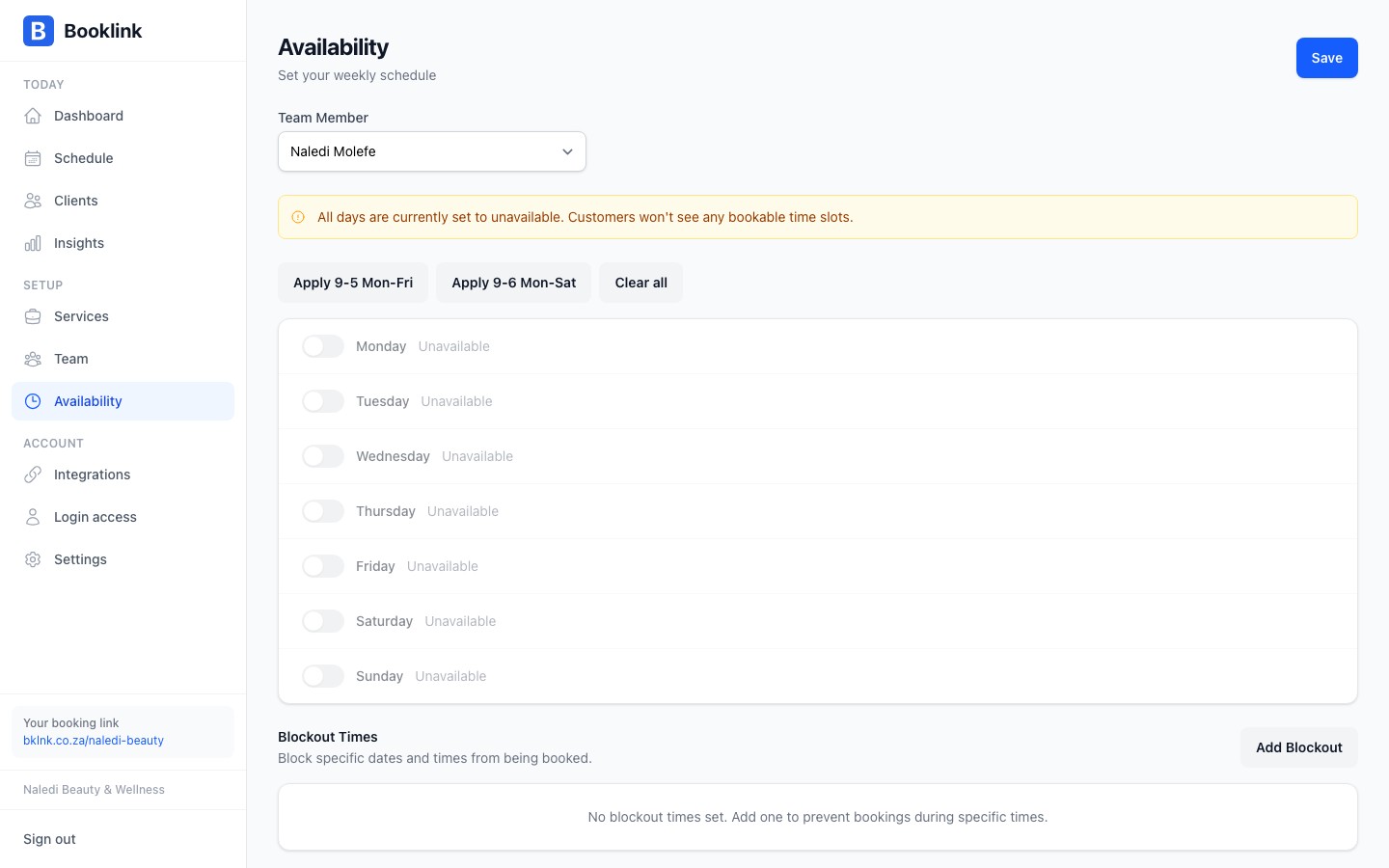Click the Team group icon
Image resolution: width=1389 pixels, height=868 pixels.
[x=33, y=359]
